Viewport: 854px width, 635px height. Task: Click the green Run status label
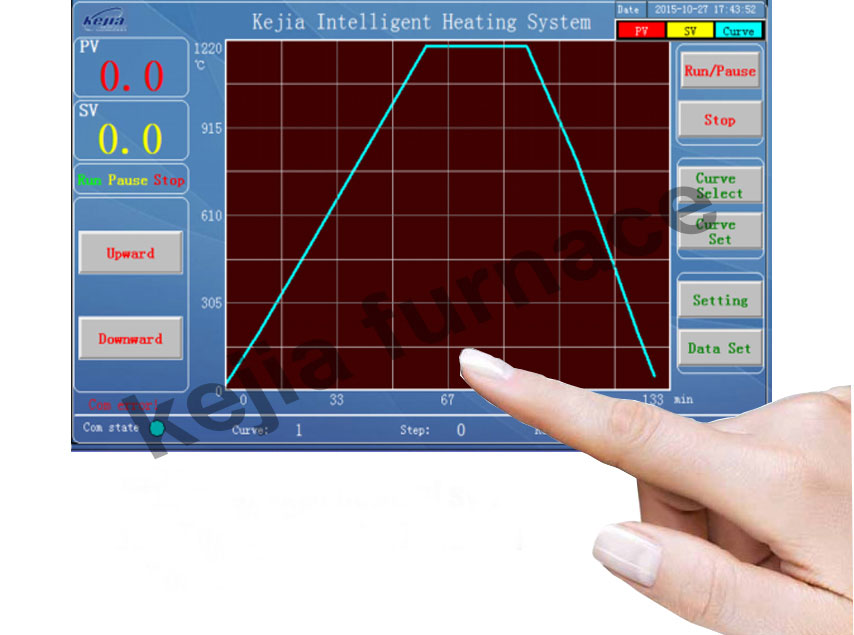click(x=89, y=180)
